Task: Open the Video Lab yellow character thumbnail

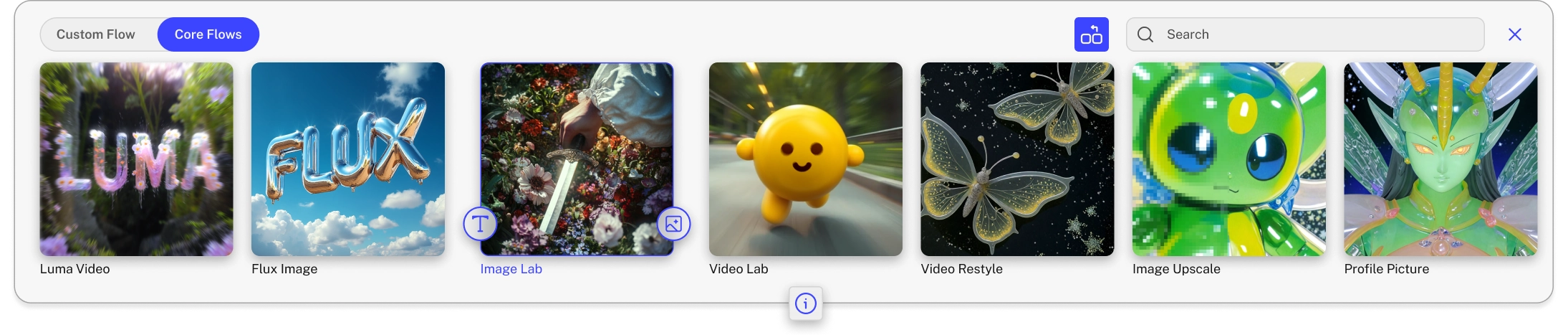Action: click(806, 159)
